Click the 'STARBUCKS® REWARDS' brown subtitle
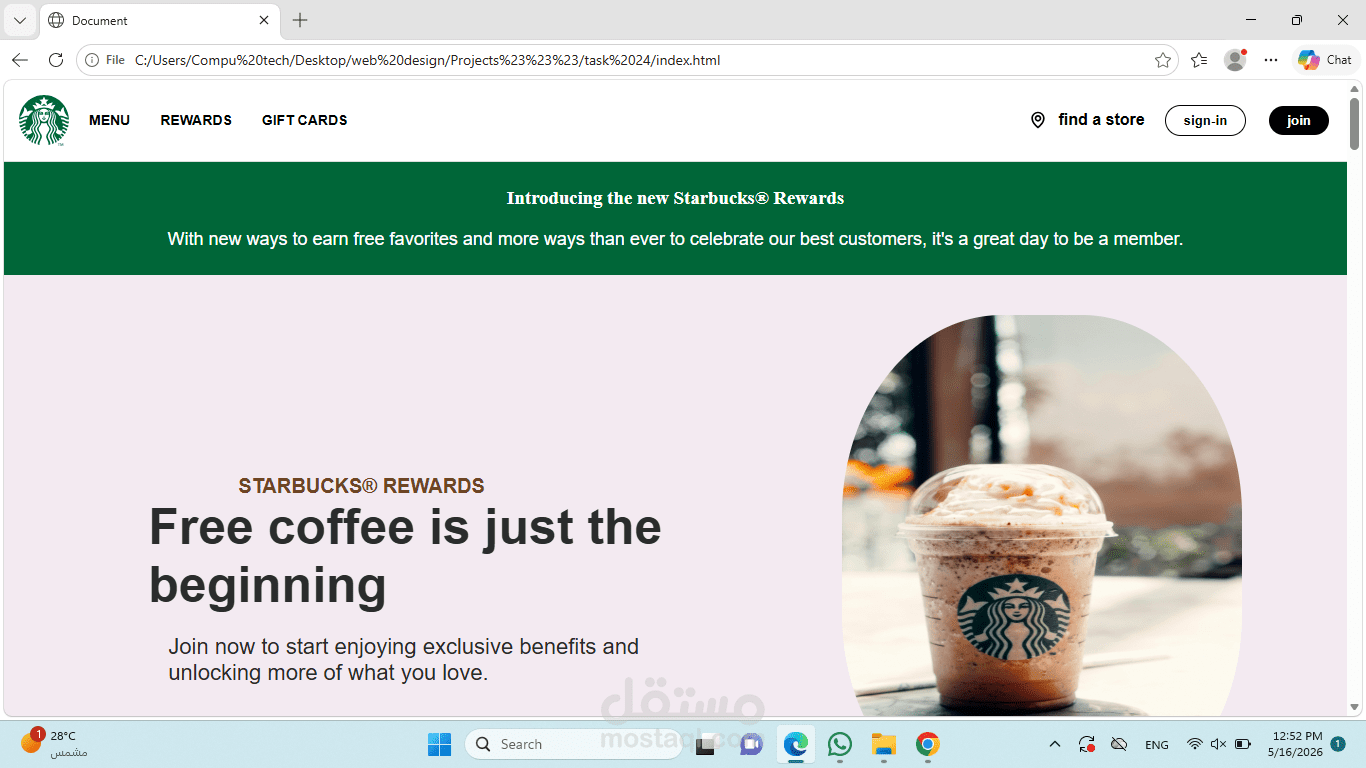 click(x=361, y=486)
